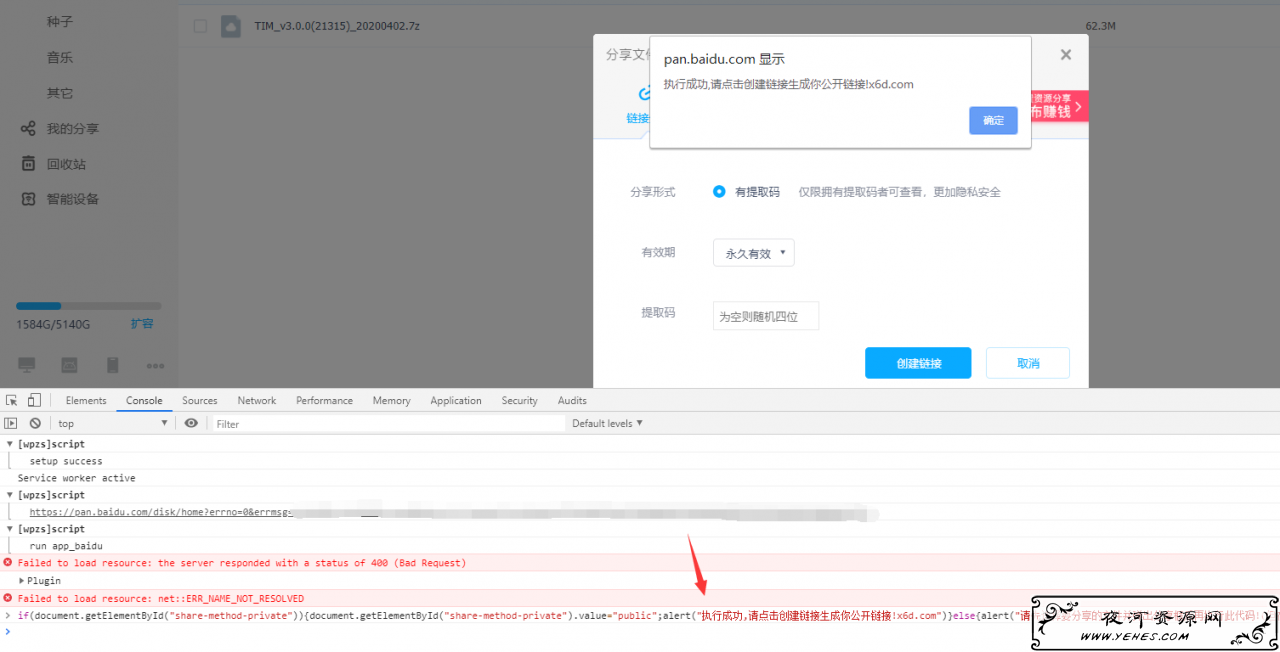Click the console Filter input
The image size is (1280, 652).
tap(389, 424)
